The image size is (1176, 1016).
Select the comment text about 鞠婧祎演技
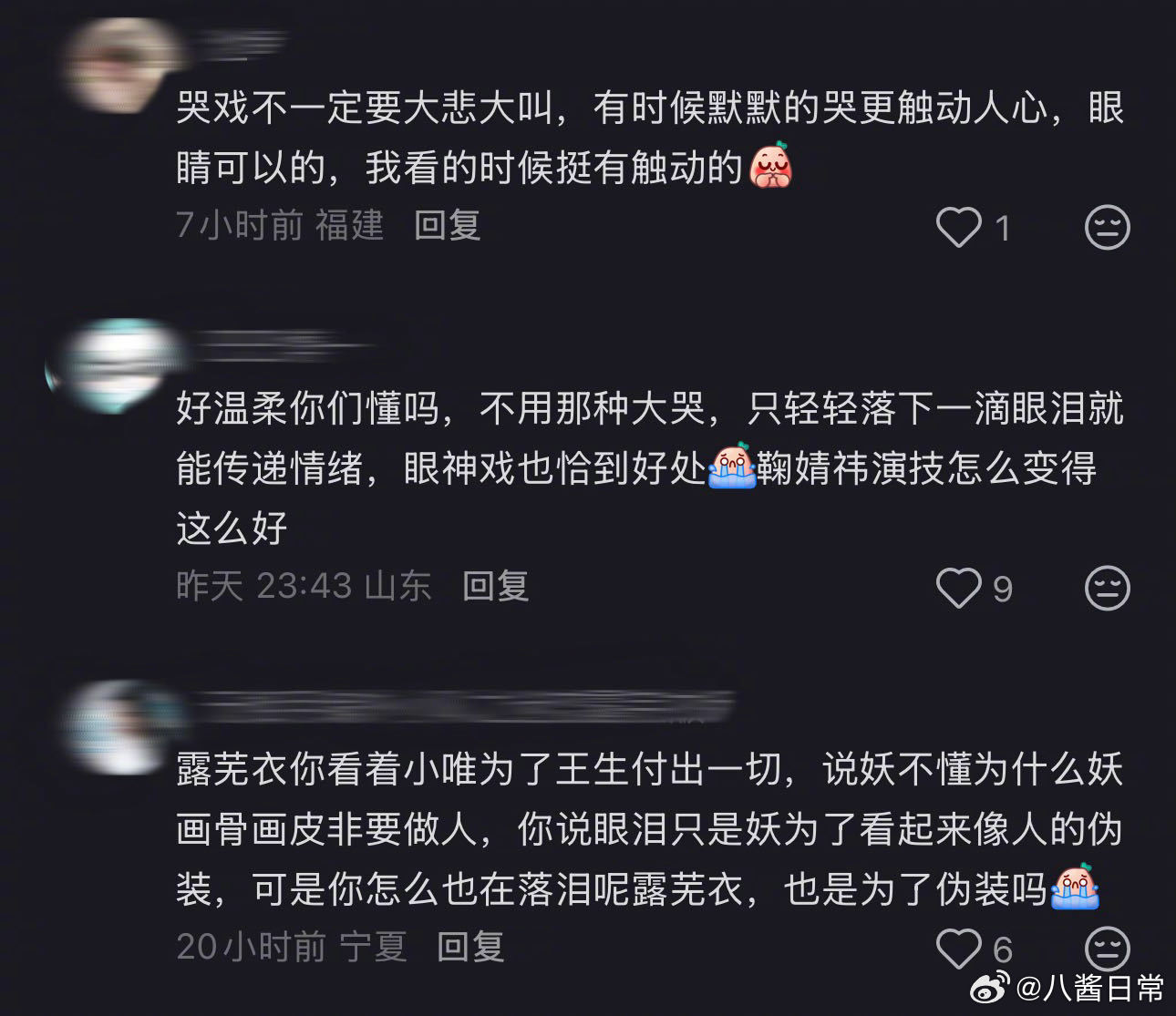(650, 468)
